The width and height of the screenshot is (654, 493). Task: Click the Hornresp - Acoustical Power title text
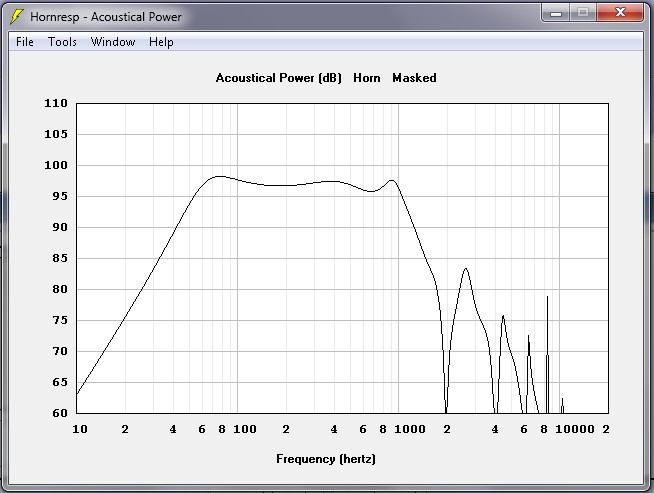click(106, 17)
